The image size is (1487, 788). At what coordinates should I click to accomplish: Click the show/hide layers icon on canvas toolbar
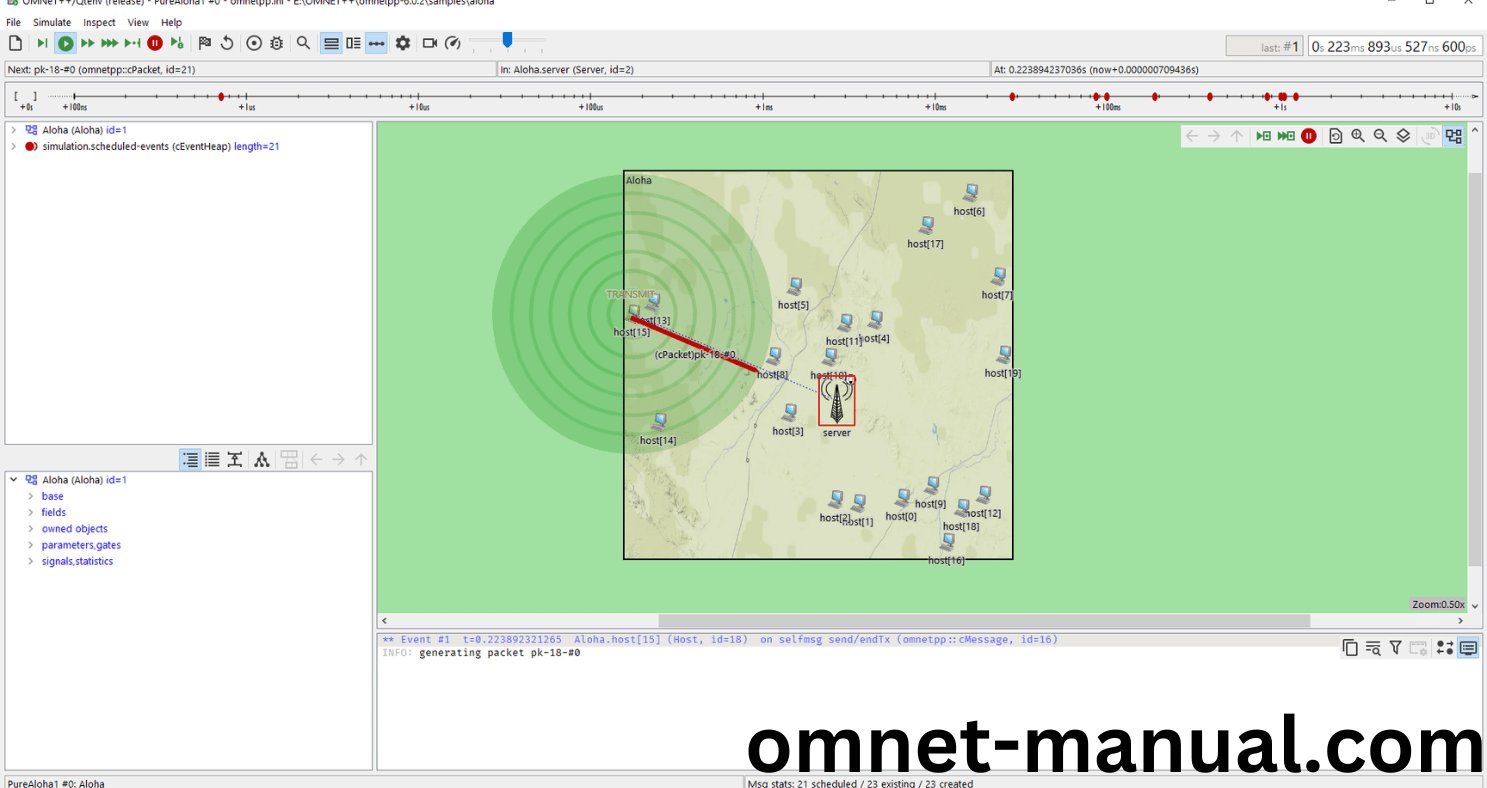coord(1403,136)
